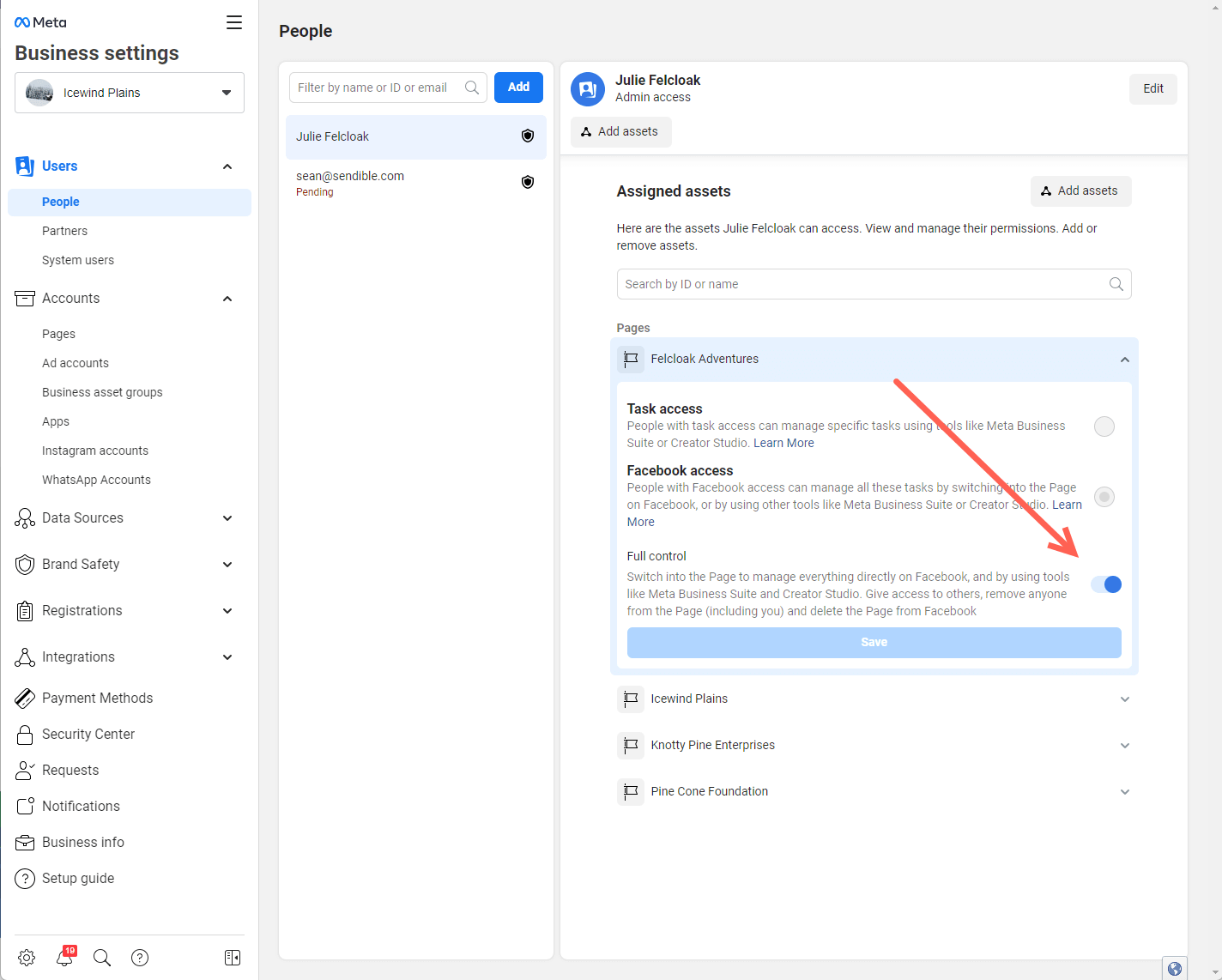Click admin shield icon beside Julie Felcloak
Viewport: 1222px width, 980px height.
528,136
